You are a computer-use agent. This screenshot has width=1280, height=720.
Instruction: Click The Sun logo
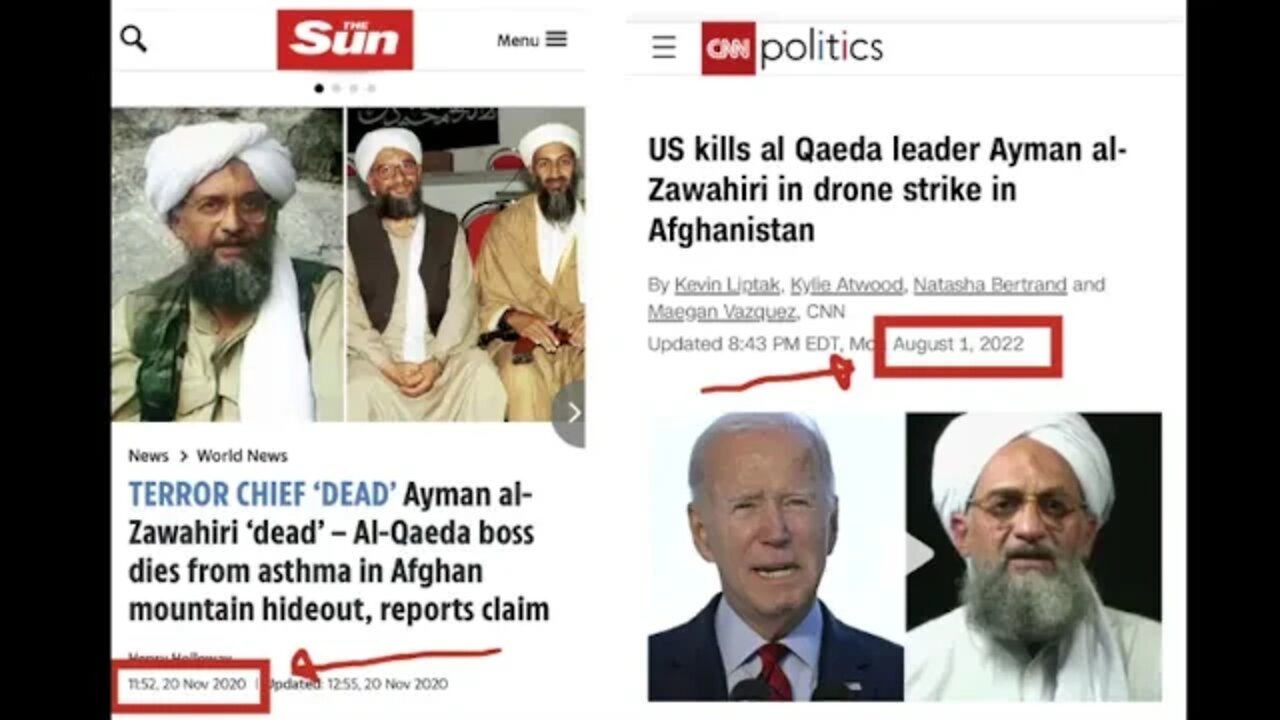345,40
